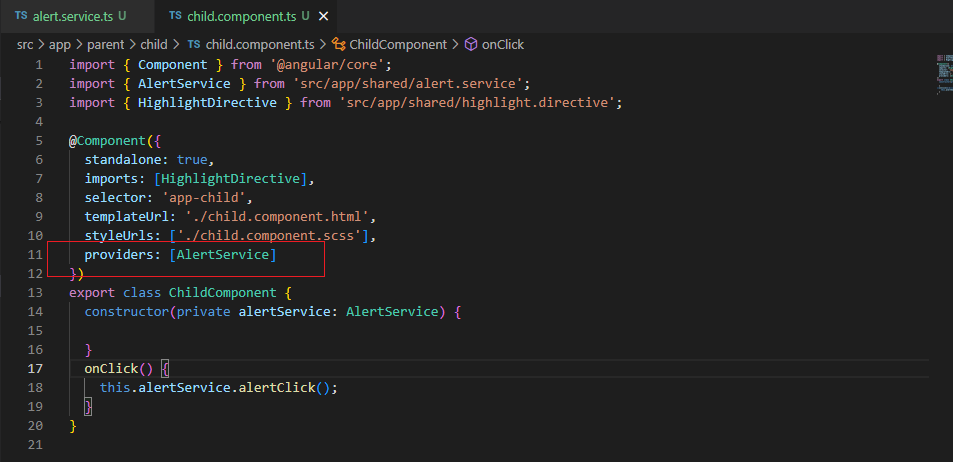The height and width of the screenshot is (462, 953).
Task: Click the TS icon on child.component.ts tab
Action: [176, 16]
